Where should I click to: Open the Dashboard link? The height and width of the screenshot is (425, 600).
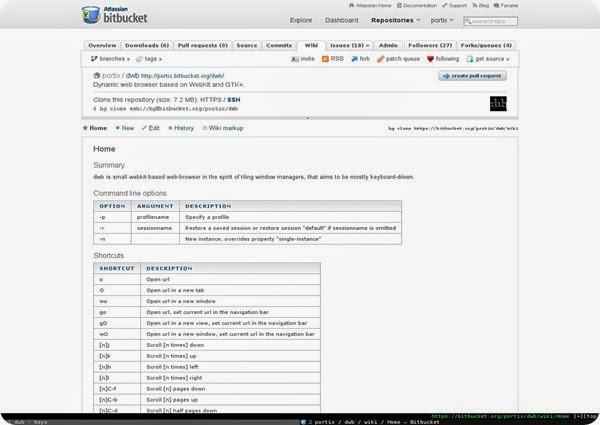point(341,20)
